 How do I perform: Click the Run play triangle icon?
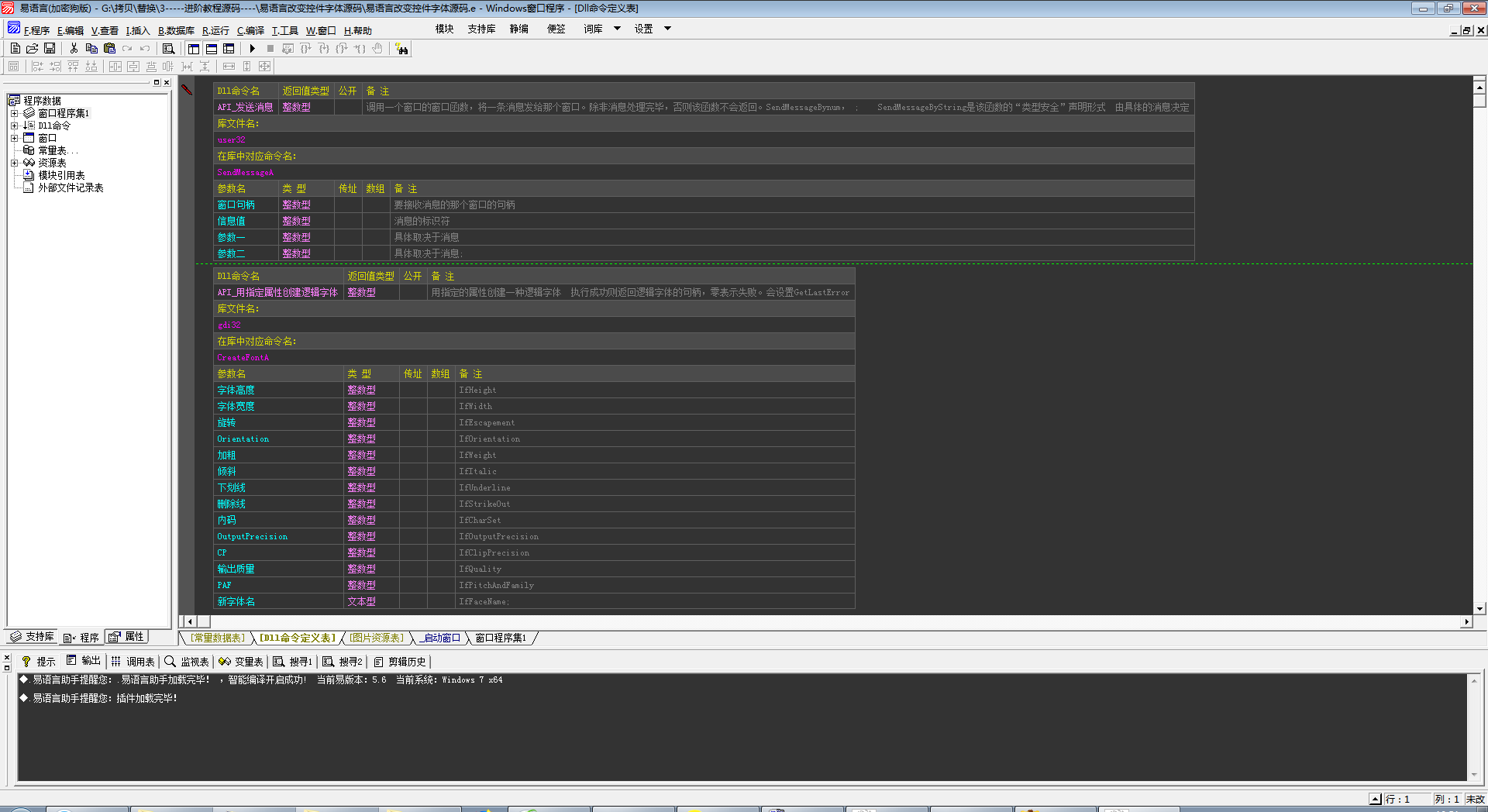click(x=253, y=48)
